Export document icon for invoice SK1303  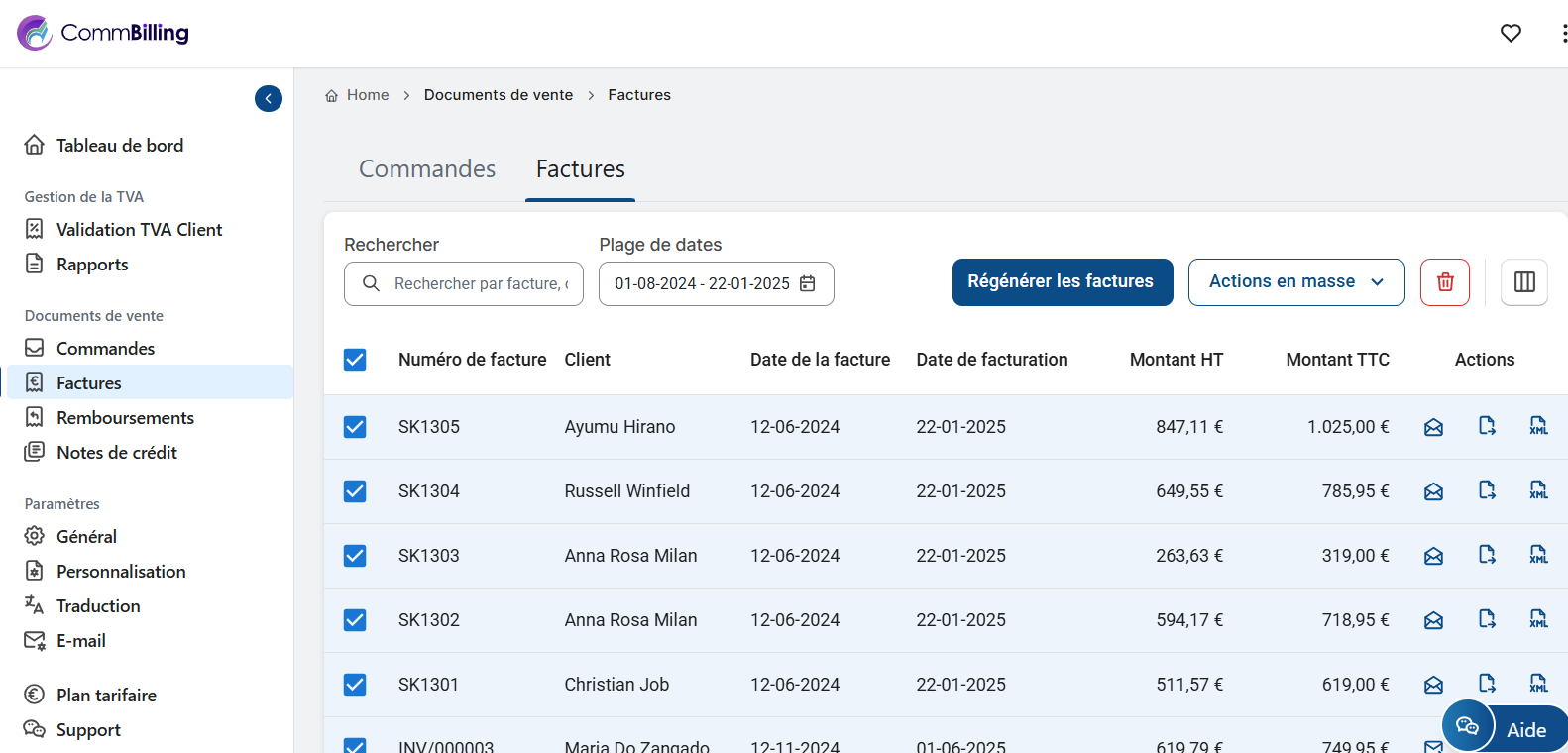pos(1487,555)
